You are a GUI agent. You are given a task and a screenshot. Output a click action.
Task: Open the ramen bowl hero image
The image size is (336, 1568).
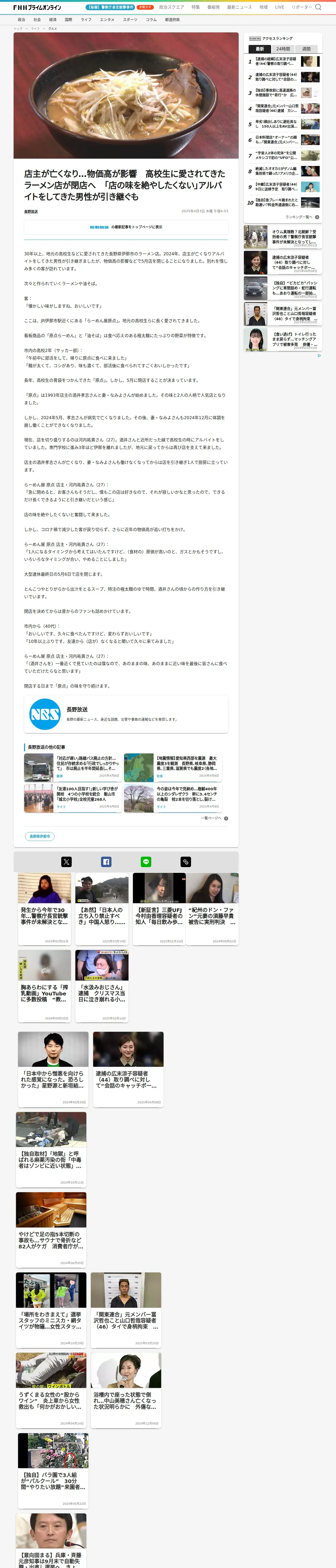click(126, 96)
